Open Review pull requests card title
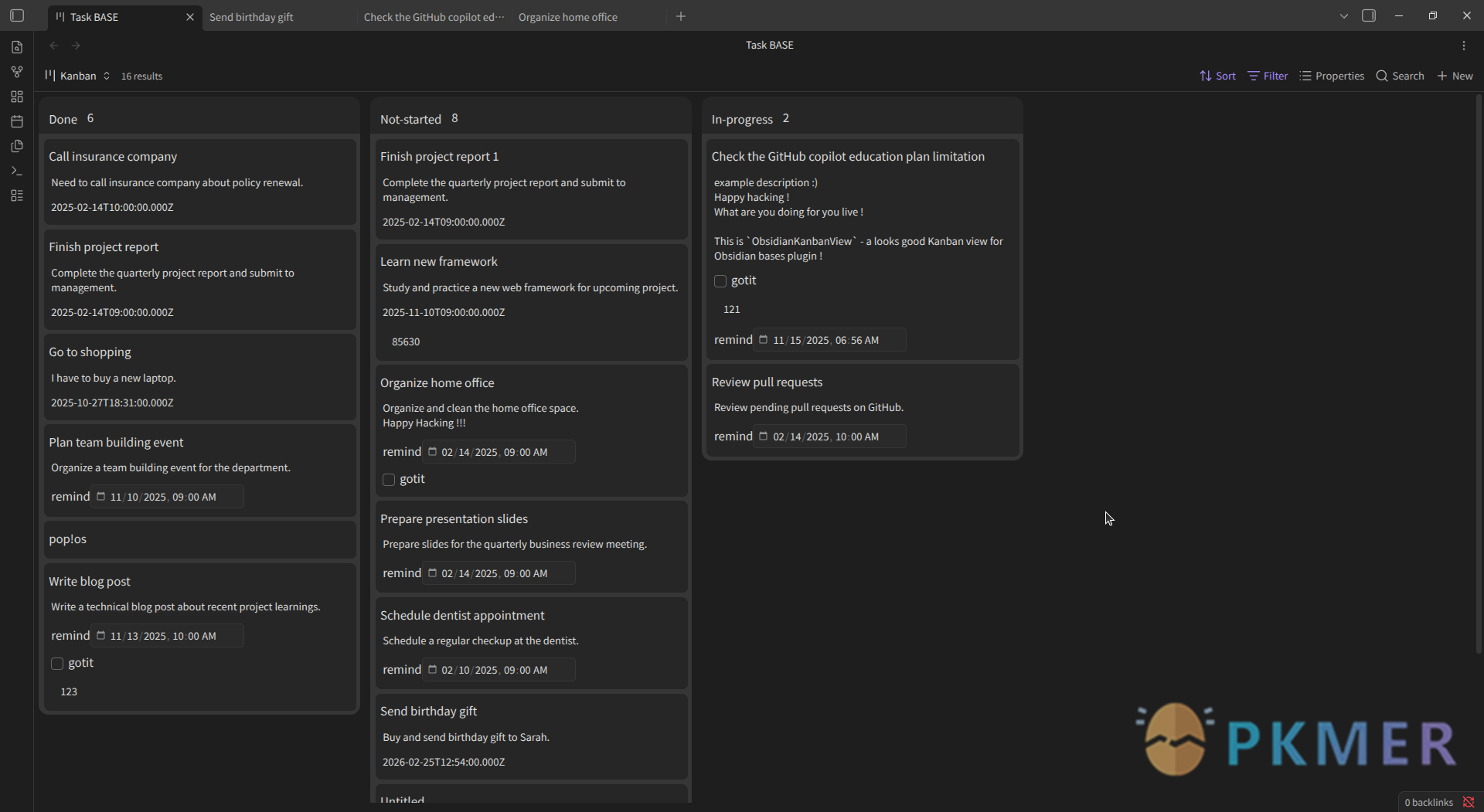The width and height of the screenshot is (1484, 812). 767,382
